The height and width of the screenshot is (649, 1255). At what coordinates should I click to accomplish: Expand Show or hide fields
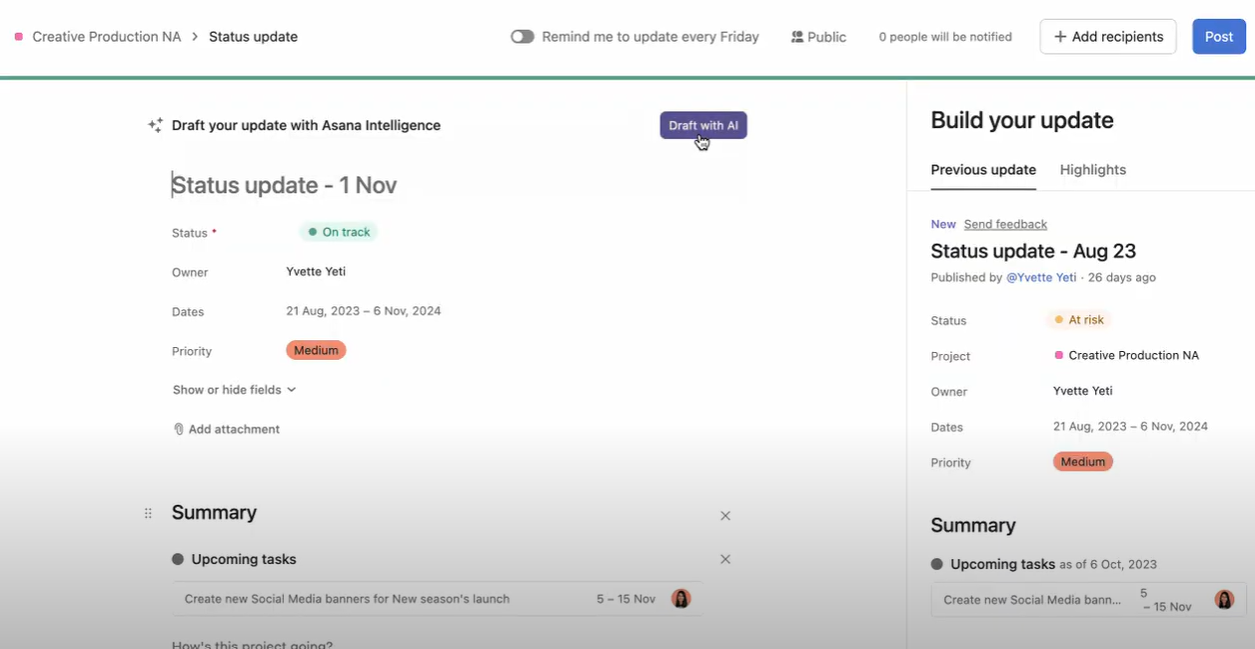234,390
